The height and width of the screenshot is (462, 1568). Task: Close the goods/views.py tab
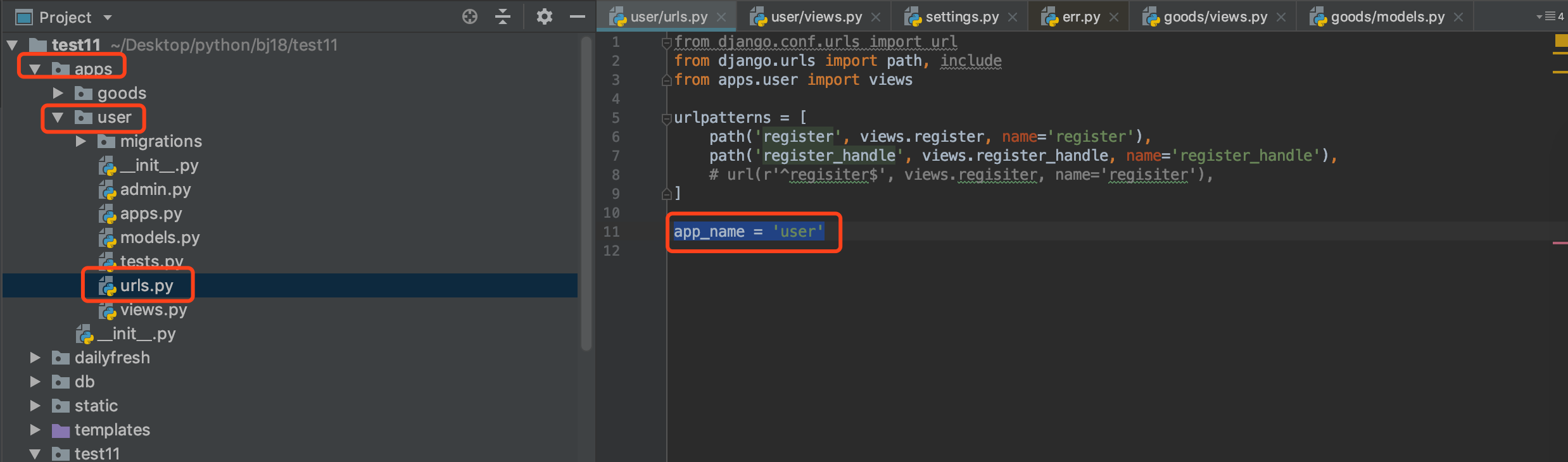(x=1281, y=17)
